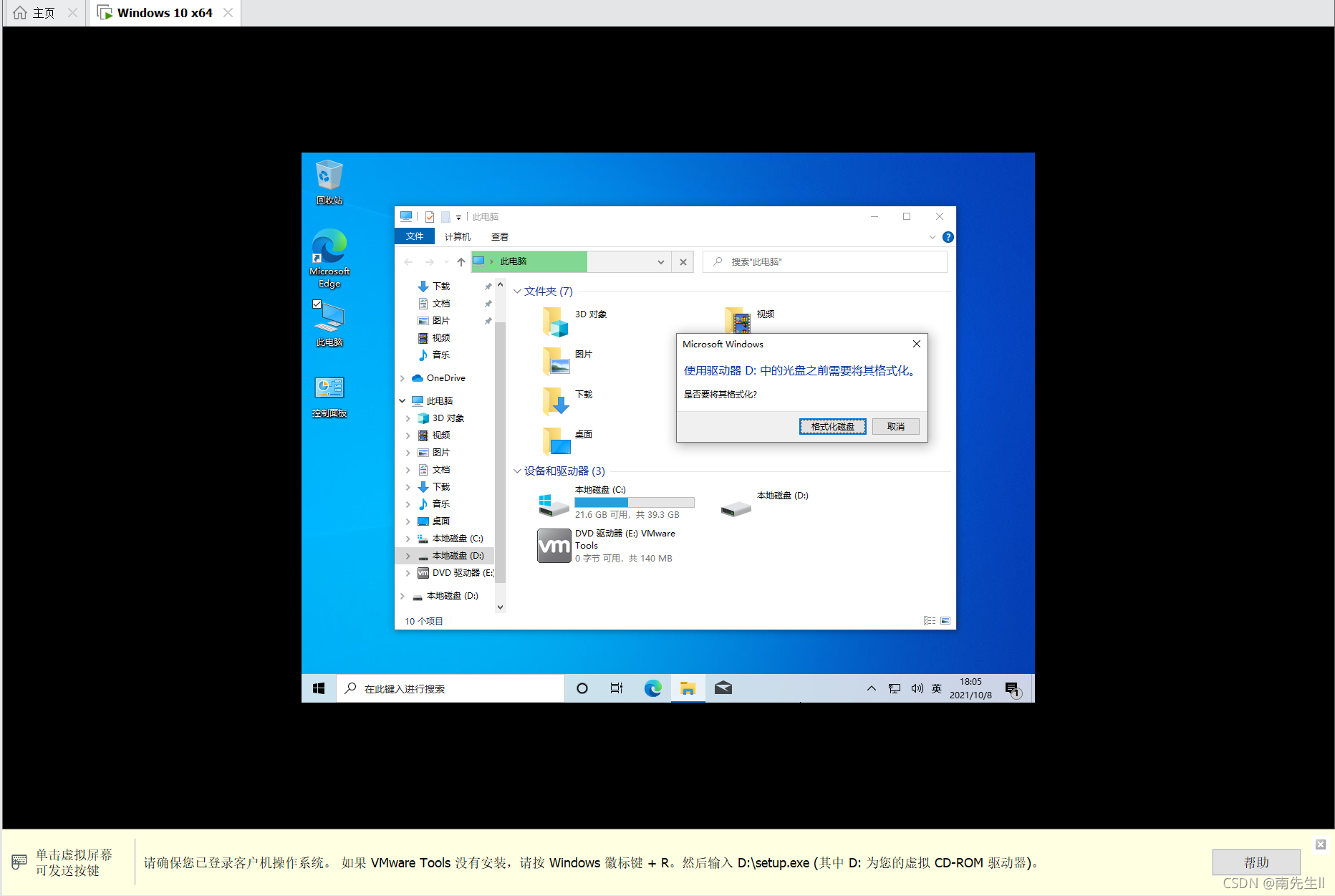Close the Microsoft Windows format dialog
Screen dimensions: 1335x896
917,345
